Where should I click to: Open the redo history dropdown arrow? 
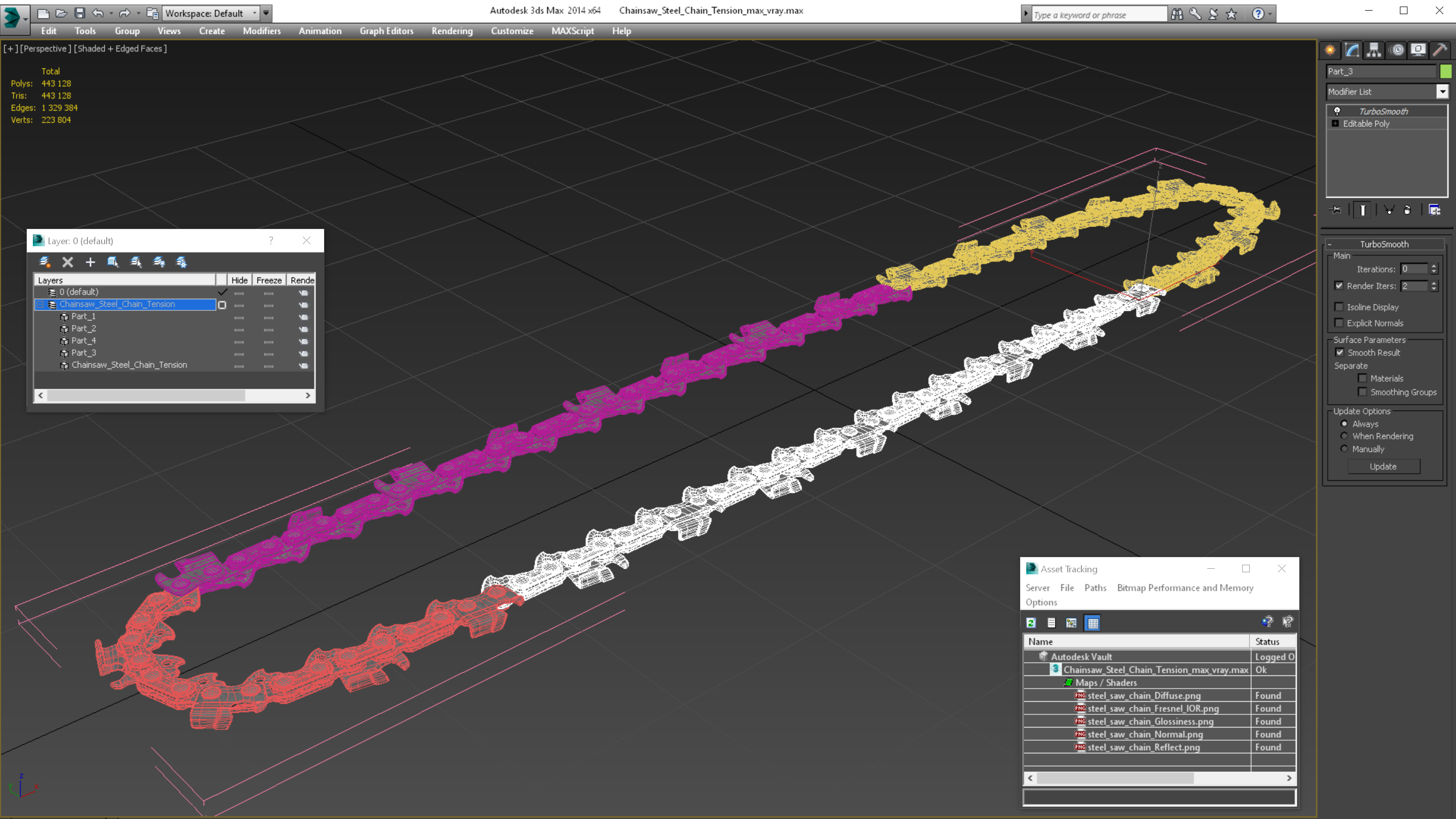pyautogui.click(x=138, y=13)
